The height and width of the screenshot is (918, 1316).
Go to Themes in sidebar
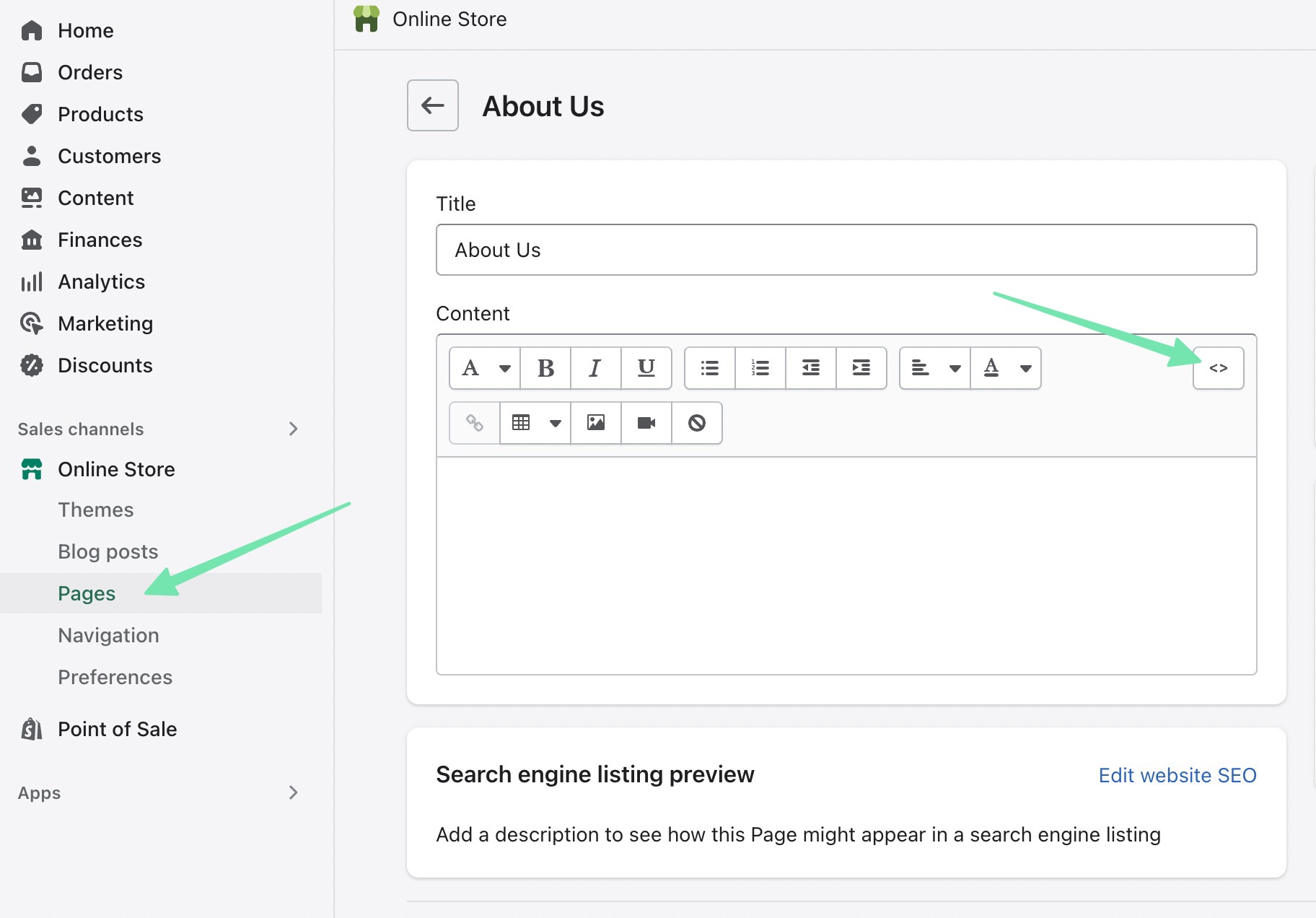click(x=96, y=510)
